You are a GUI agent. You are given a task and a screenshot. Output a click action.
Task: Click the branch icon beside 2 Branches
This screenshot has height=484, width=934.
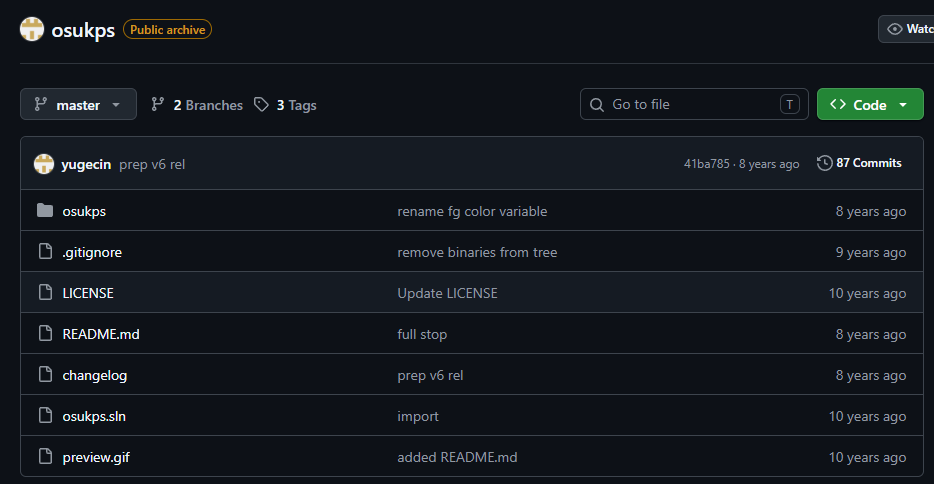point(157,105)
